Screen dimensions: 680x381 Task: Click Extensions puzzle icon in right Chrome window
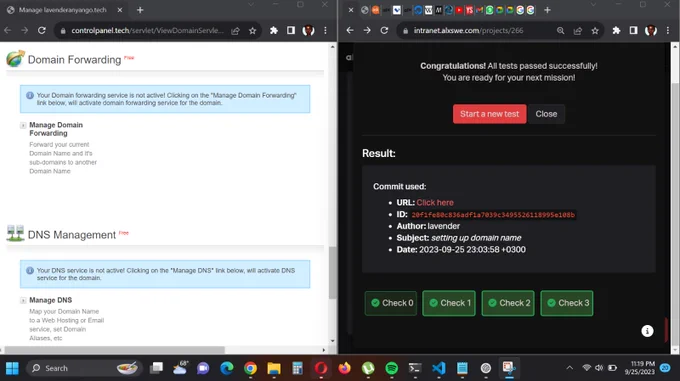click(x=616, y=30)
